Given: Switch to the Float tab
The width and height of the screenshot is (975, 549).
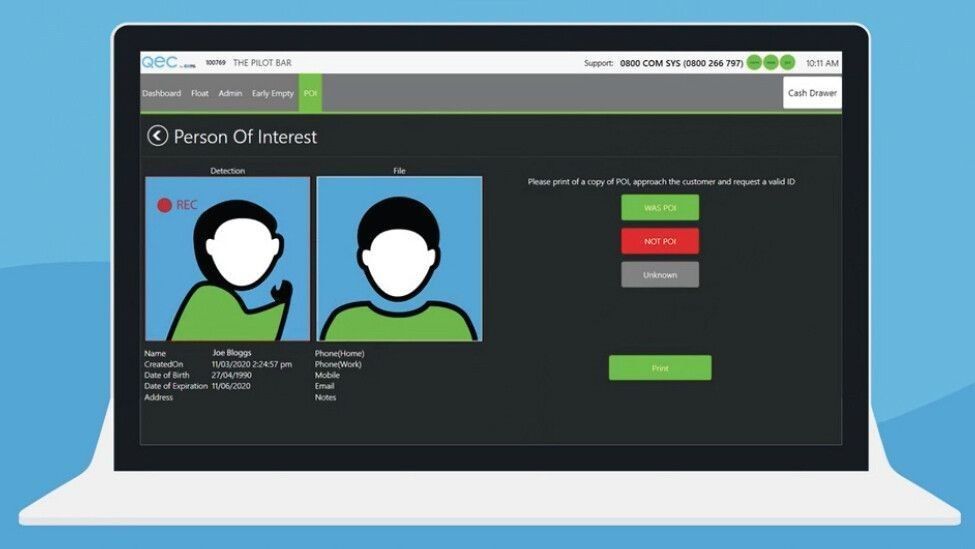Looking at the screenshot, I should click(x=200, y=93).
